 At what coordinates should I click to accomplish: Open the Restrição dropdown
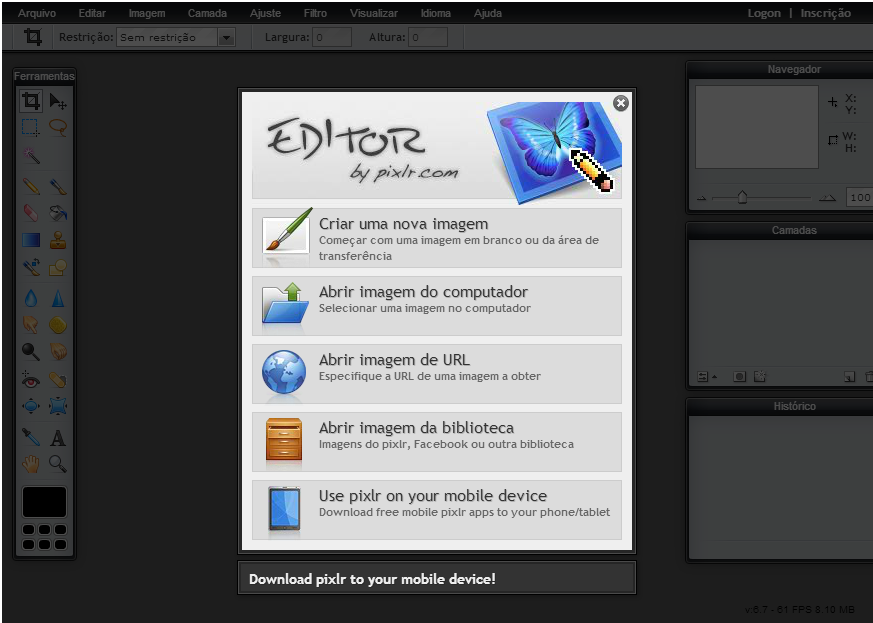[226, 37]
